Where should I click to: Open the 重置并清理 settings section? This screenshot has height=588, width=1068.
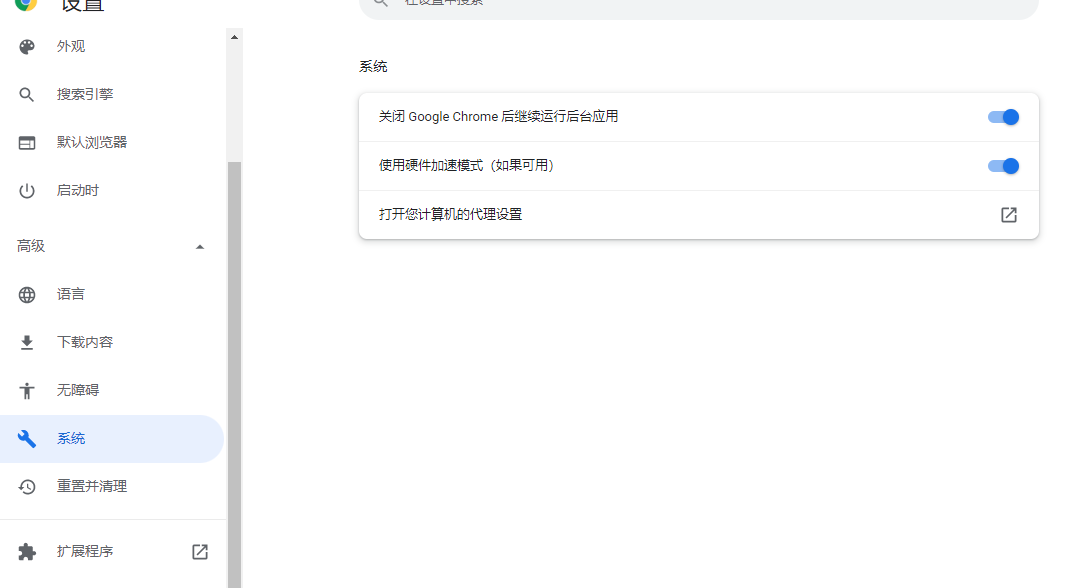pos(112,486)
